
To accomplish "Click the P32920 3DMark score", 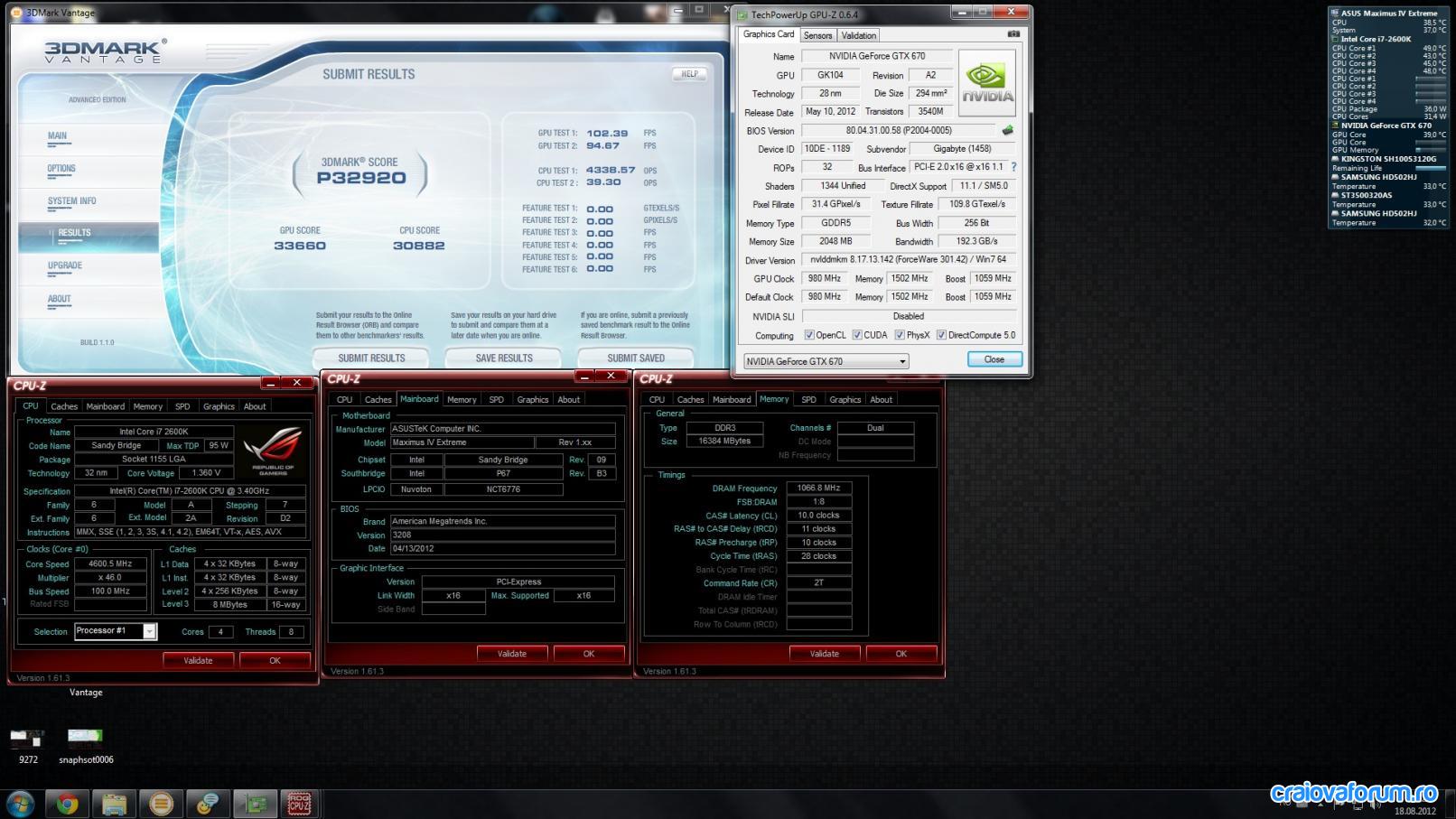I will click(361, 178).
